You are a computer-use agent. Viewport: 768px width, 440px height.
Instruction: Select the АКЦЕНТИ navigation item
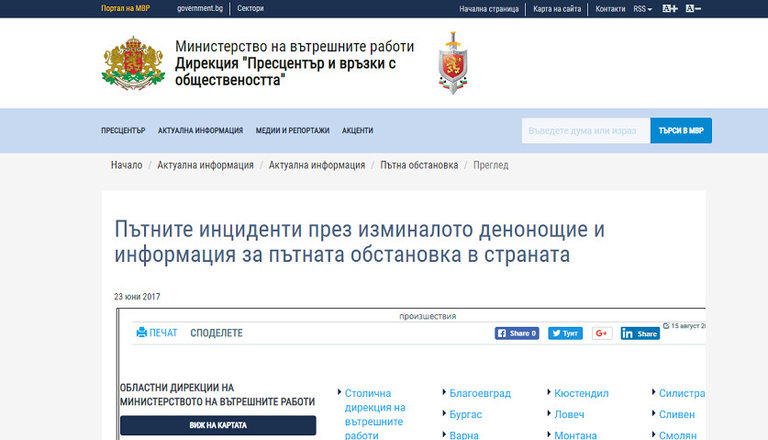[x=357, y=131]
